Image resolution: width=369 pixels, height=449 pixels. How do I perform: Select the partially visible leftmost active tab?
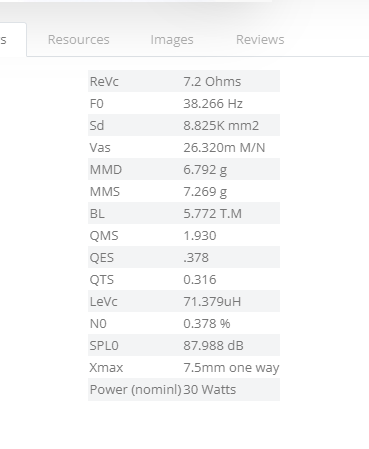pos(13,40)
